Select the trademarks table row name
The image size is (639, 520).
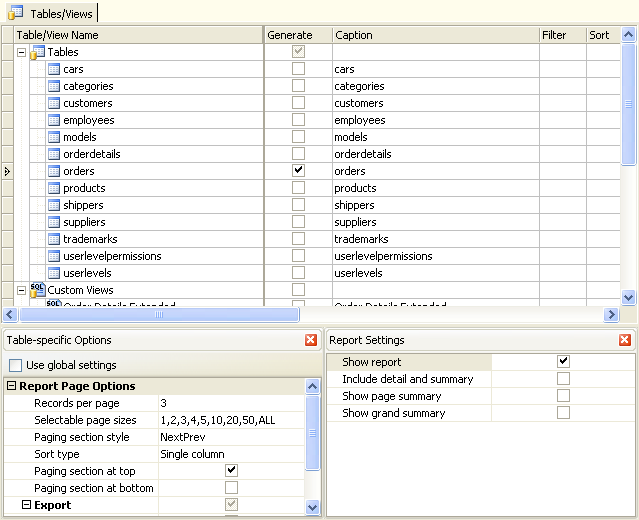click(90, 239)
